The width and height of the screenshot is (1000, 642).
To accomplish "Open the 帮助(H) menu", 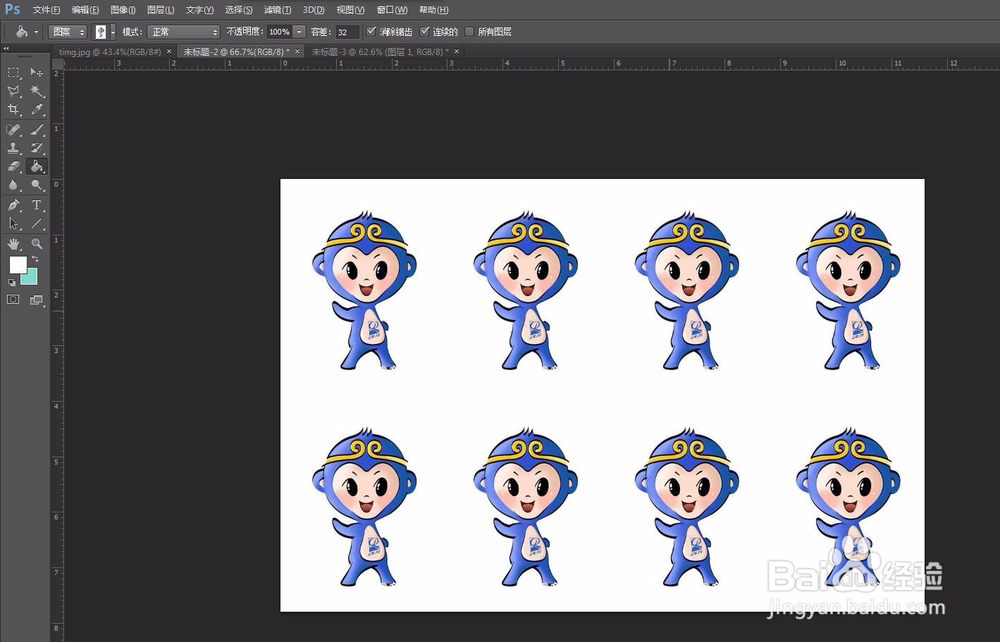I will coord(434,10).
